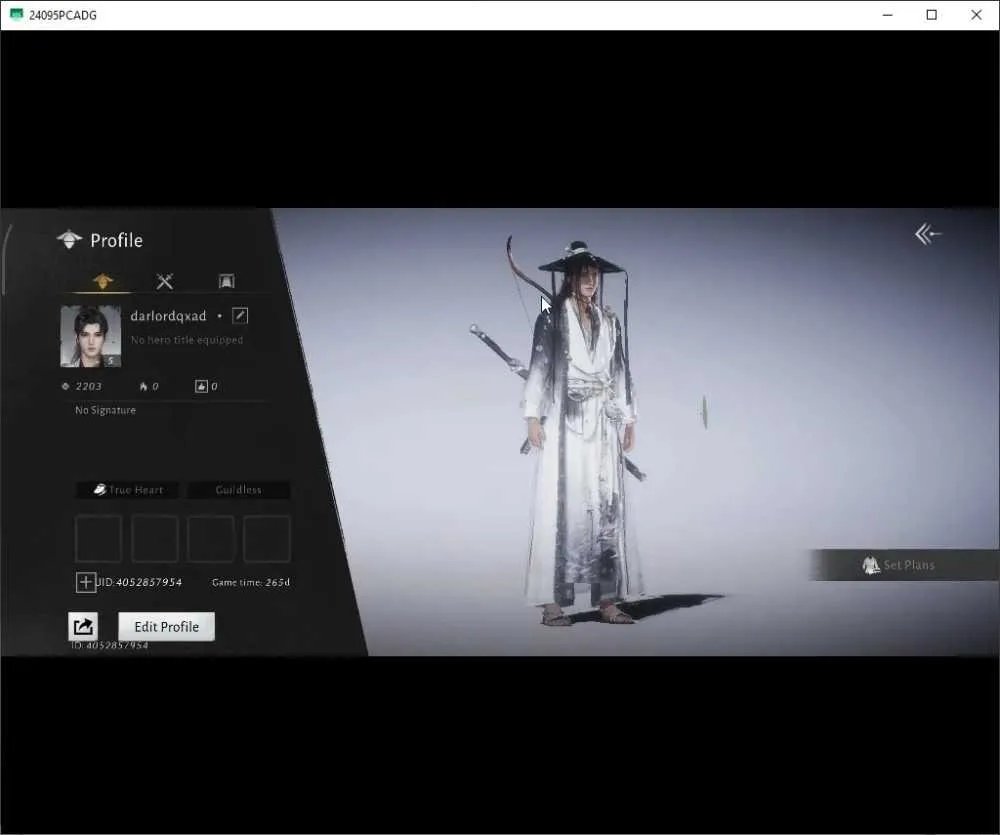Click the player avatar portrait
Screen dimensions: 1000x835
(x=91, y=336)
